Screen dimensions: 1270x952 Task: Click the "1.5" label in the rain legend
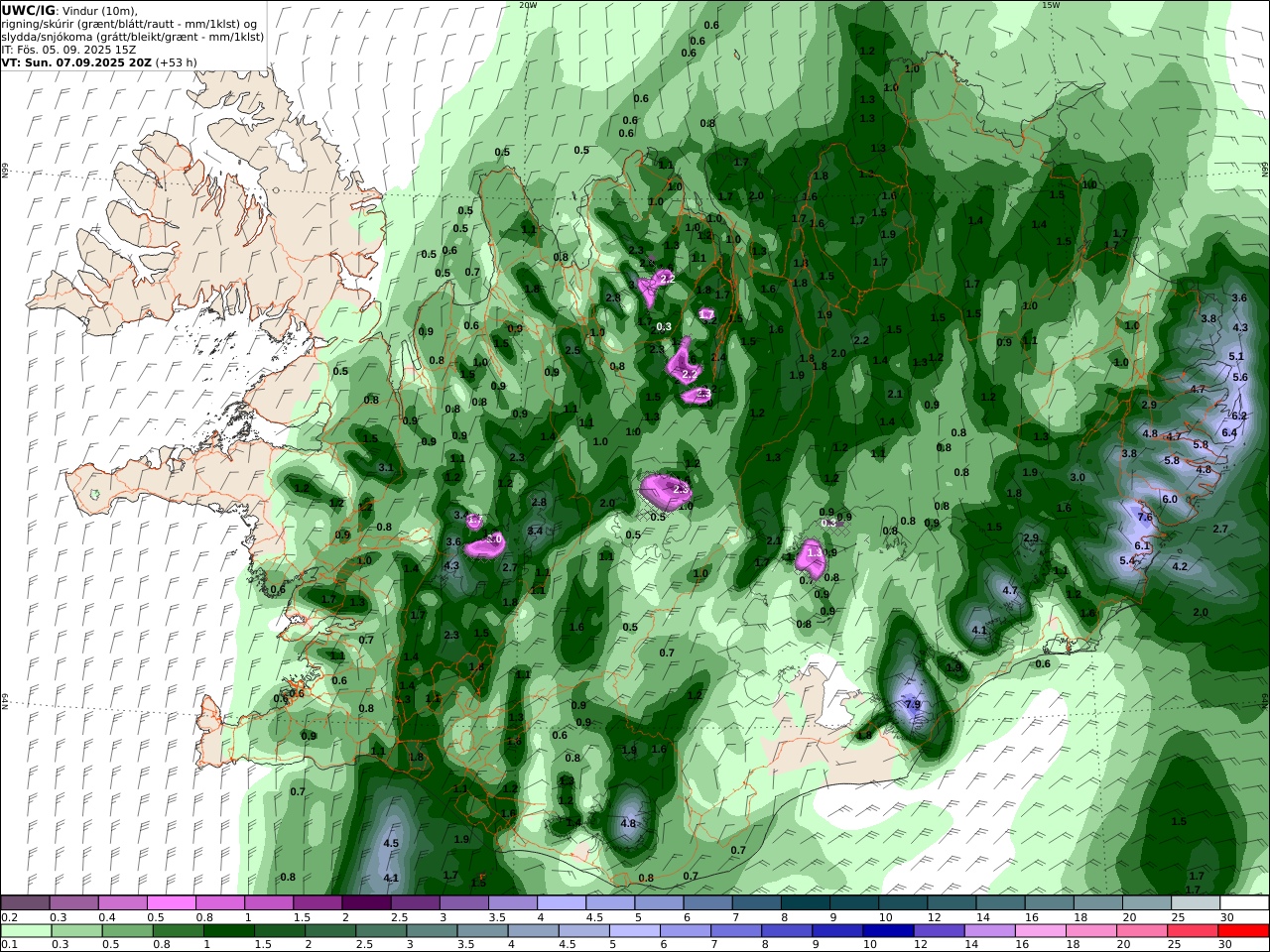[262, 945]
